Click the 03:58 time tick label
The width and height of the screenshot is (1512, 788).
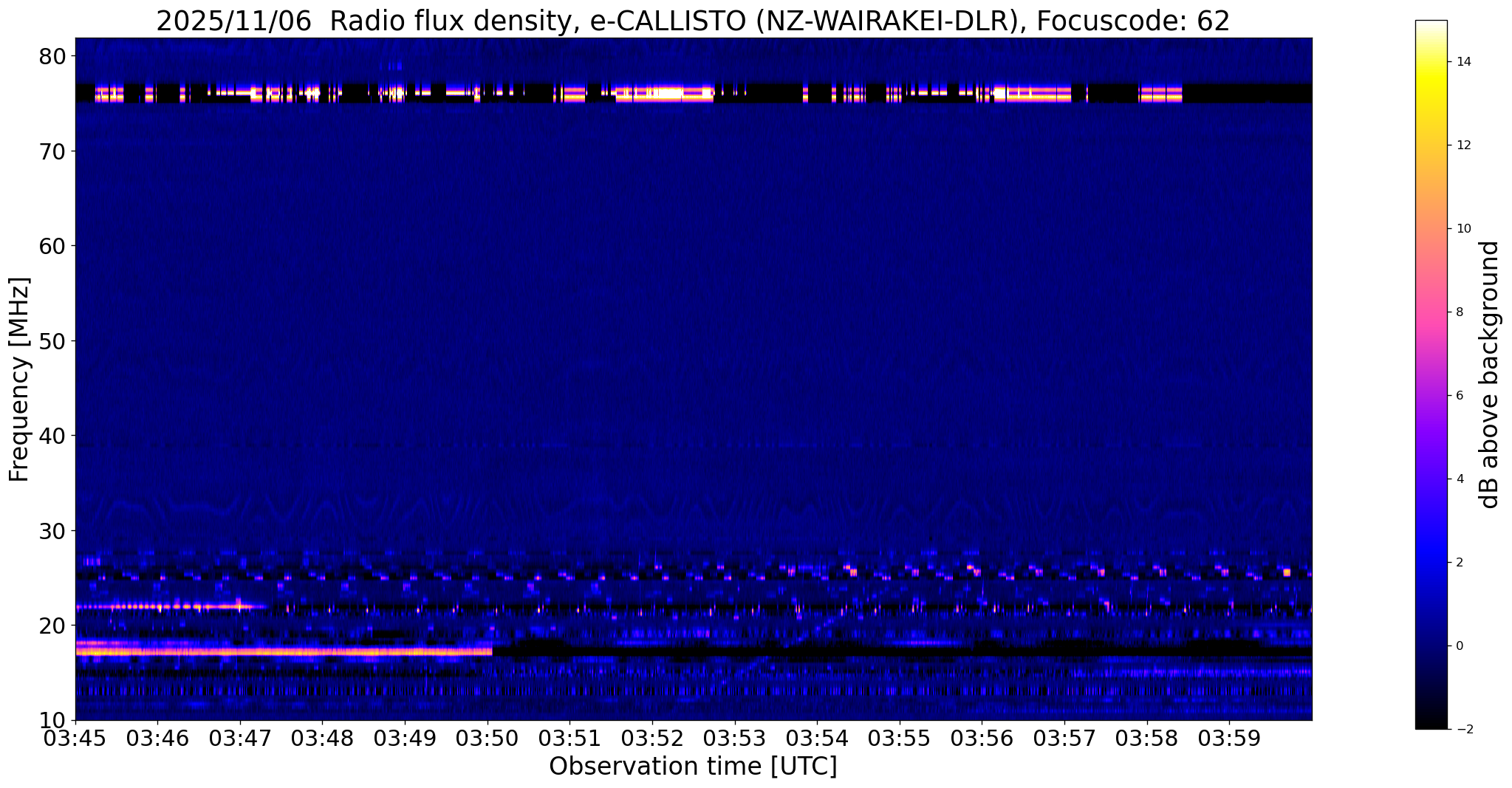point(1148,739)
